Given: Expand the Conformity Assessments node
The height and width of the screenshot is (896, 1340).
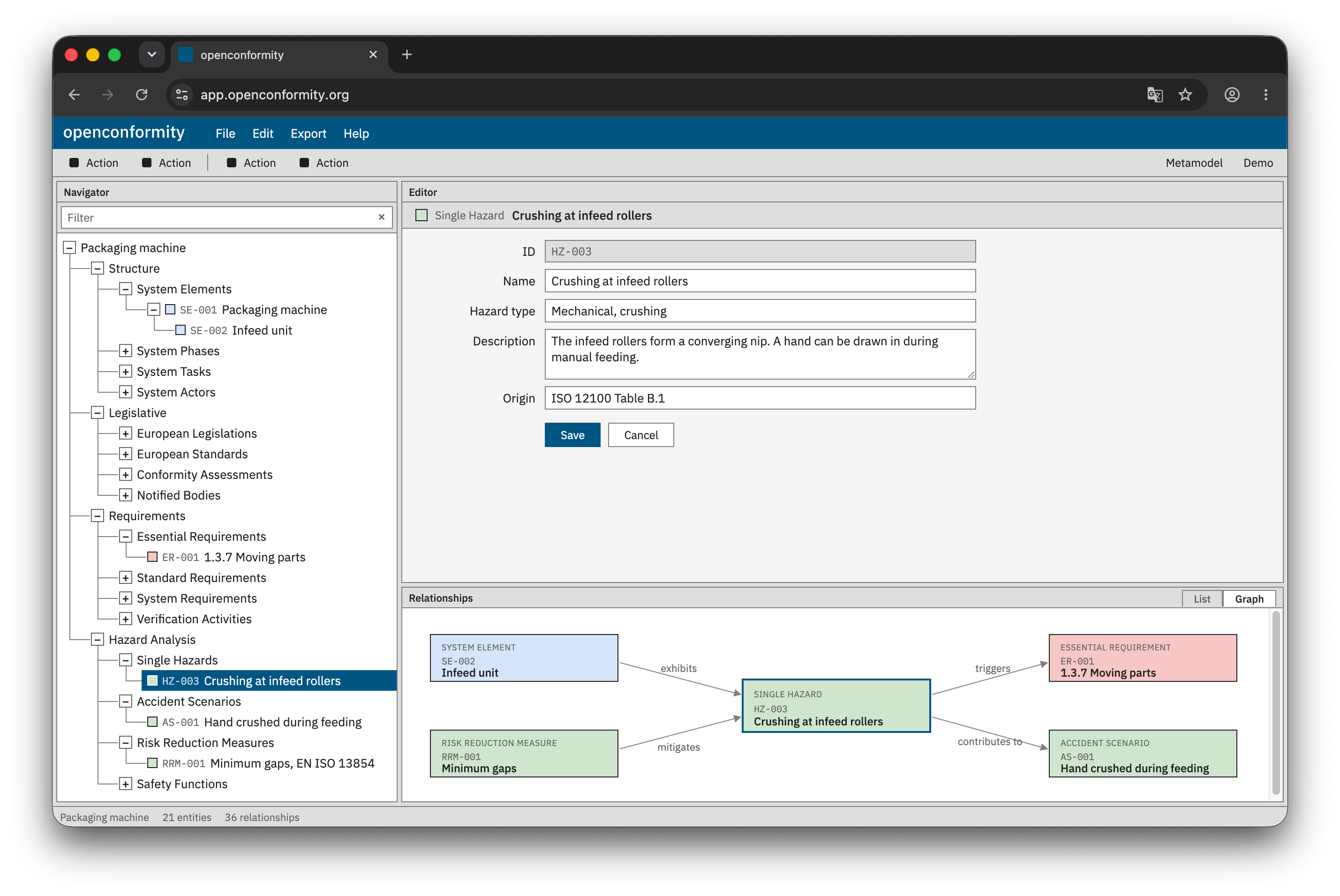Looking at the screenshot, I should (x=125, y=474).
